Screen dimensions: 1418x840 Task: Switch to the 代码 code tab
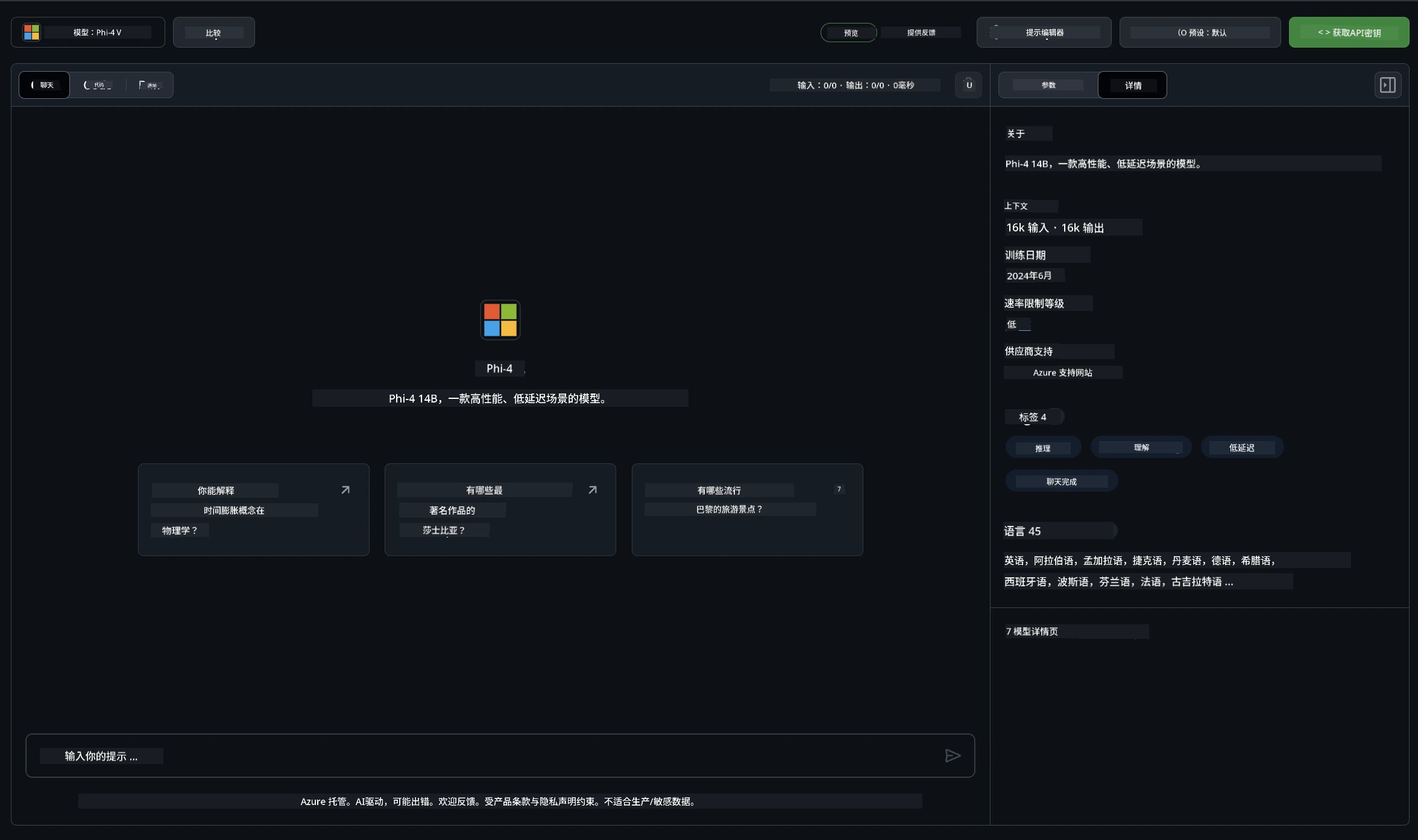point(98,85)
